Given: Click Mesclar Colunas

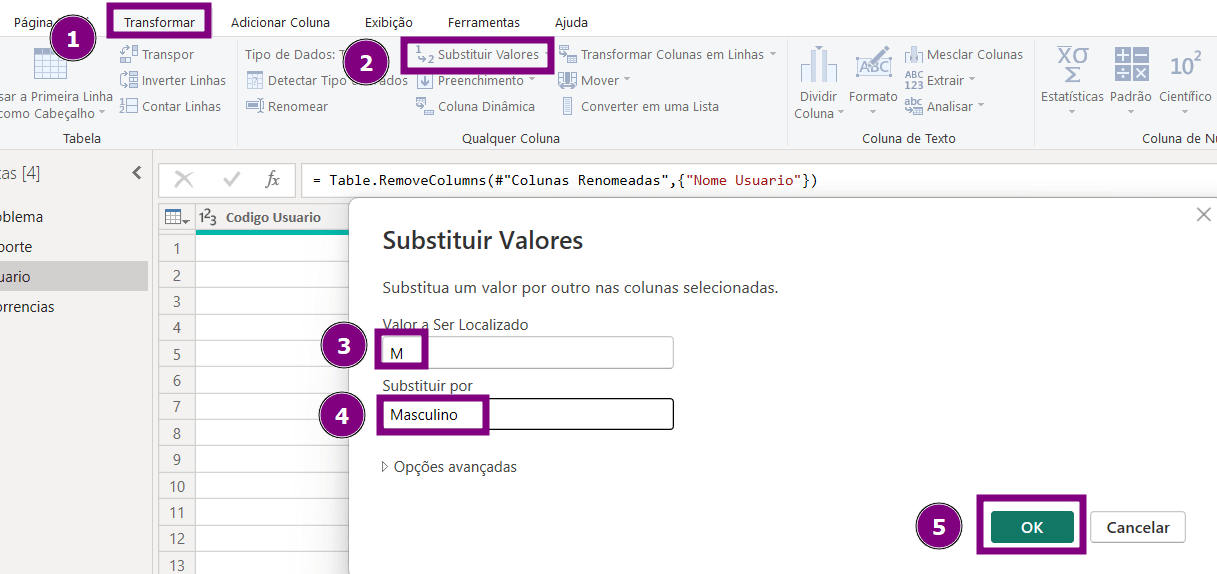Looking at the screenshot, I should 964,54.
